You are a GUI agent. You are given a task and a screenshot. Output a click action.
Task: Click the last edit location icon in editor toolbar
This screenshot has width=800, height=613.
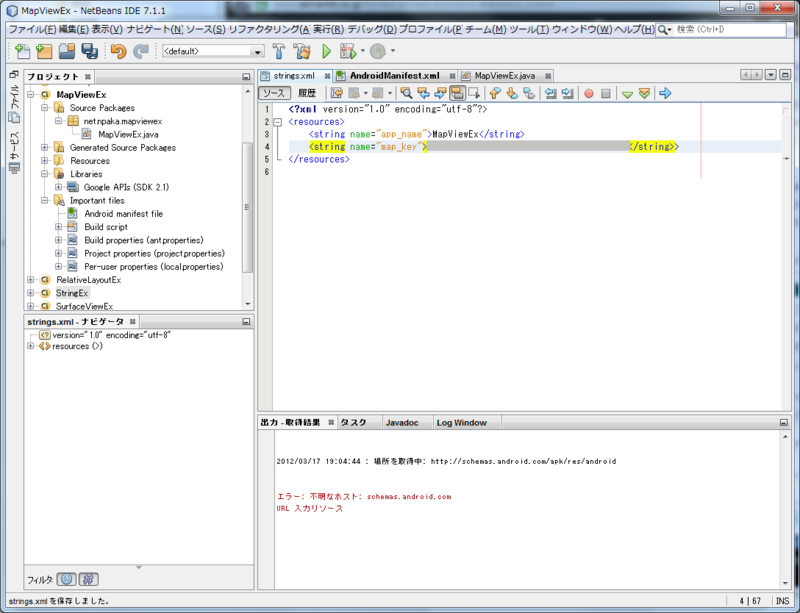coord(337,93)
